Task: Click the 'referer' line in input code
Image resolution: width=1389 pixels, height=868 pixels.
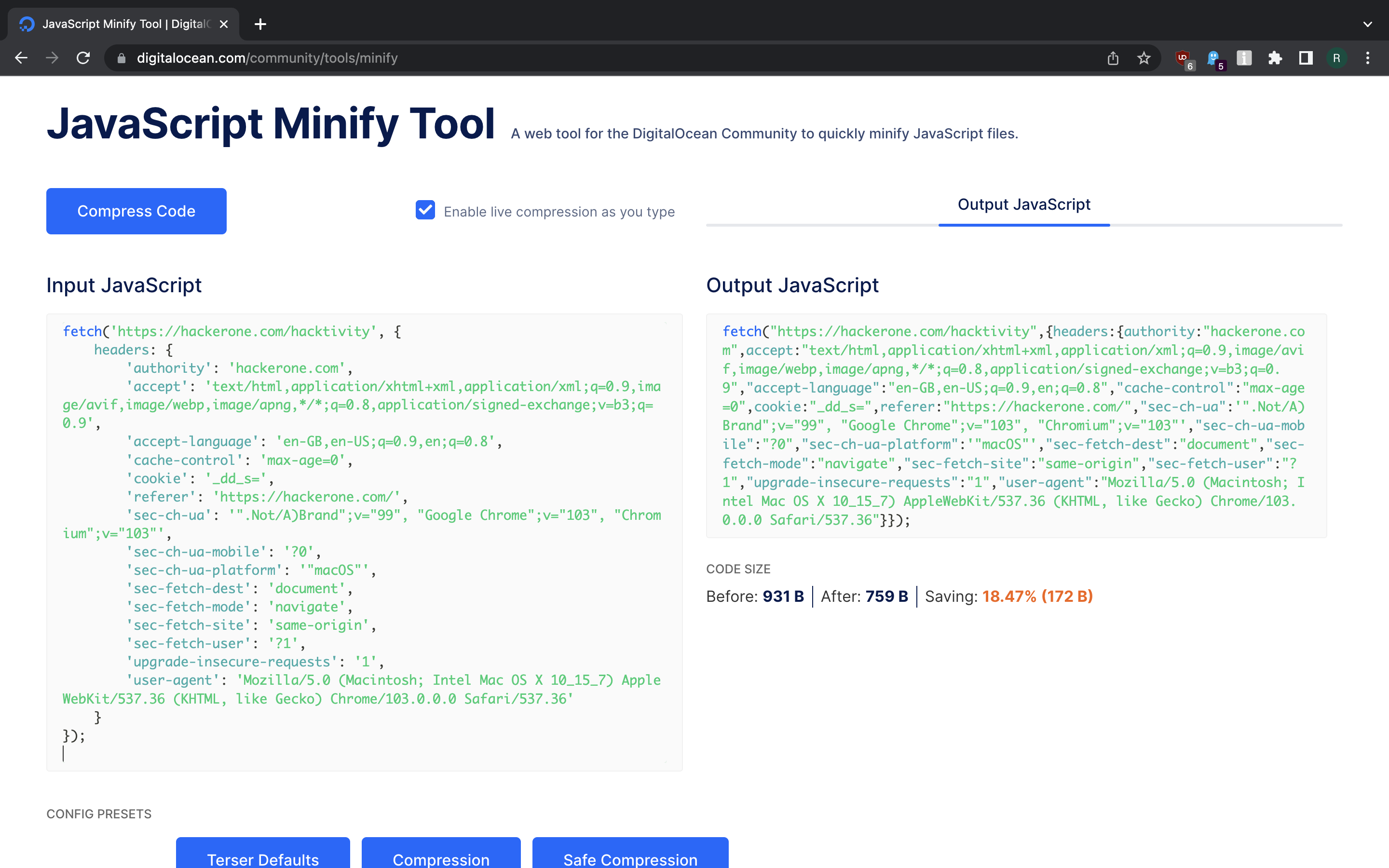Action: [x=267, y=497]
